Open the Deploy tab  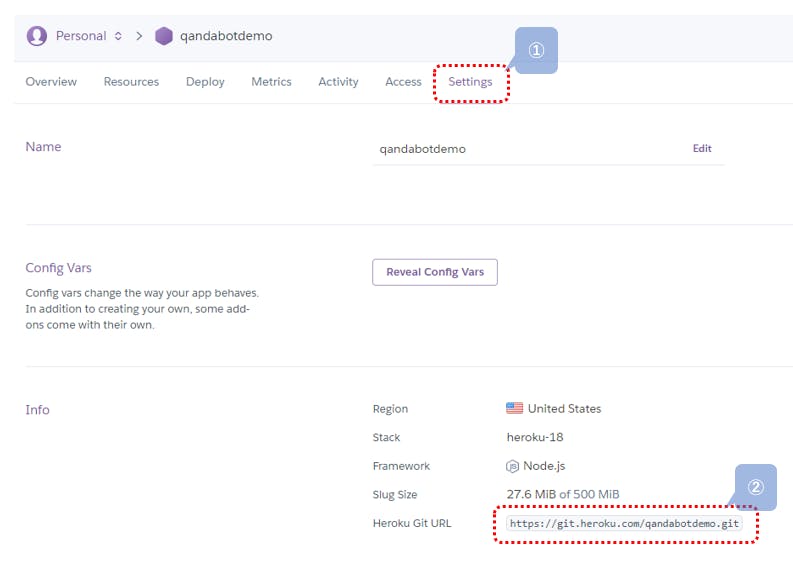click(205, 82)
